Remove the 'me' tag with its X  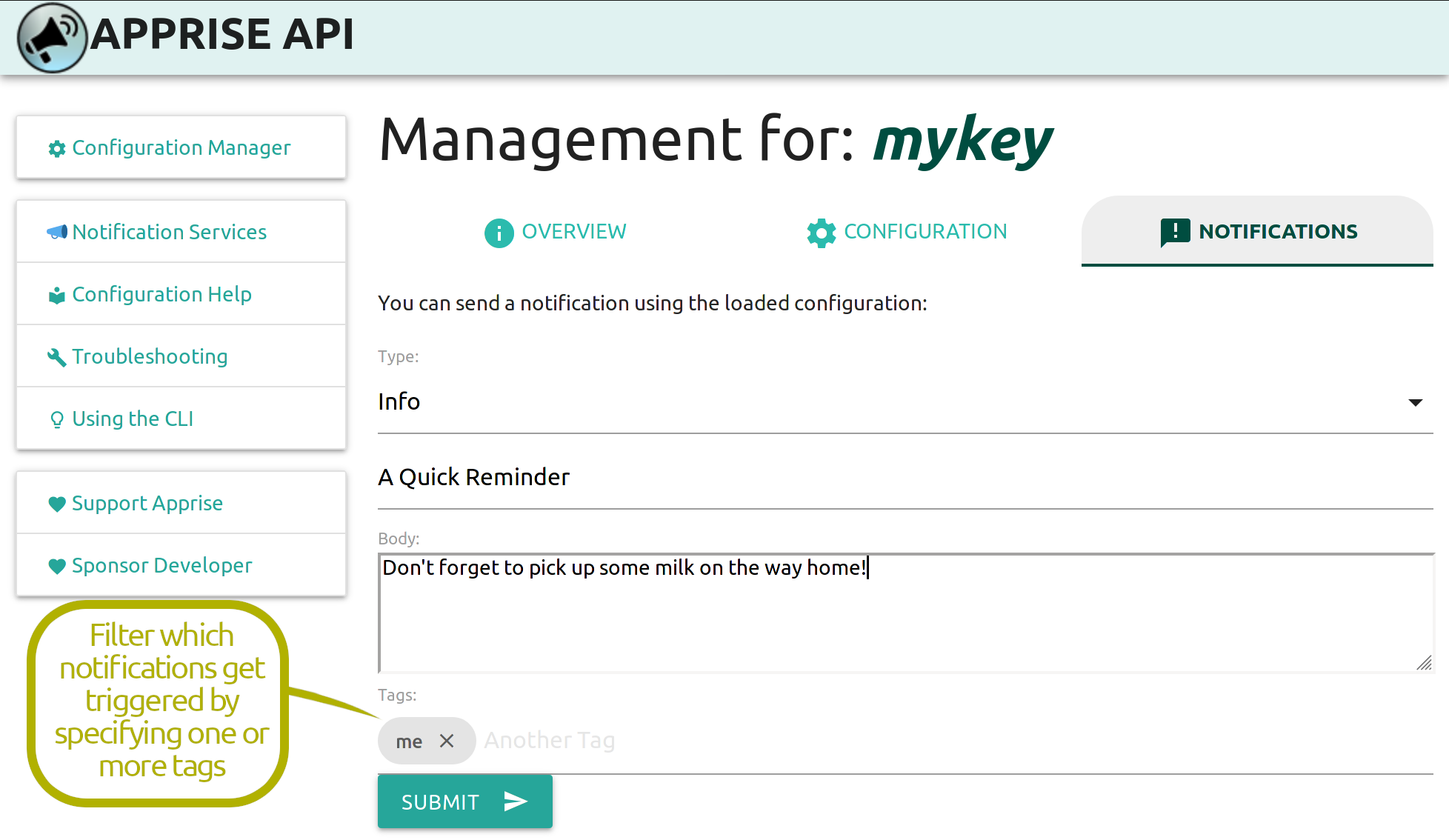pyautogui.click(x=447, y=741)
